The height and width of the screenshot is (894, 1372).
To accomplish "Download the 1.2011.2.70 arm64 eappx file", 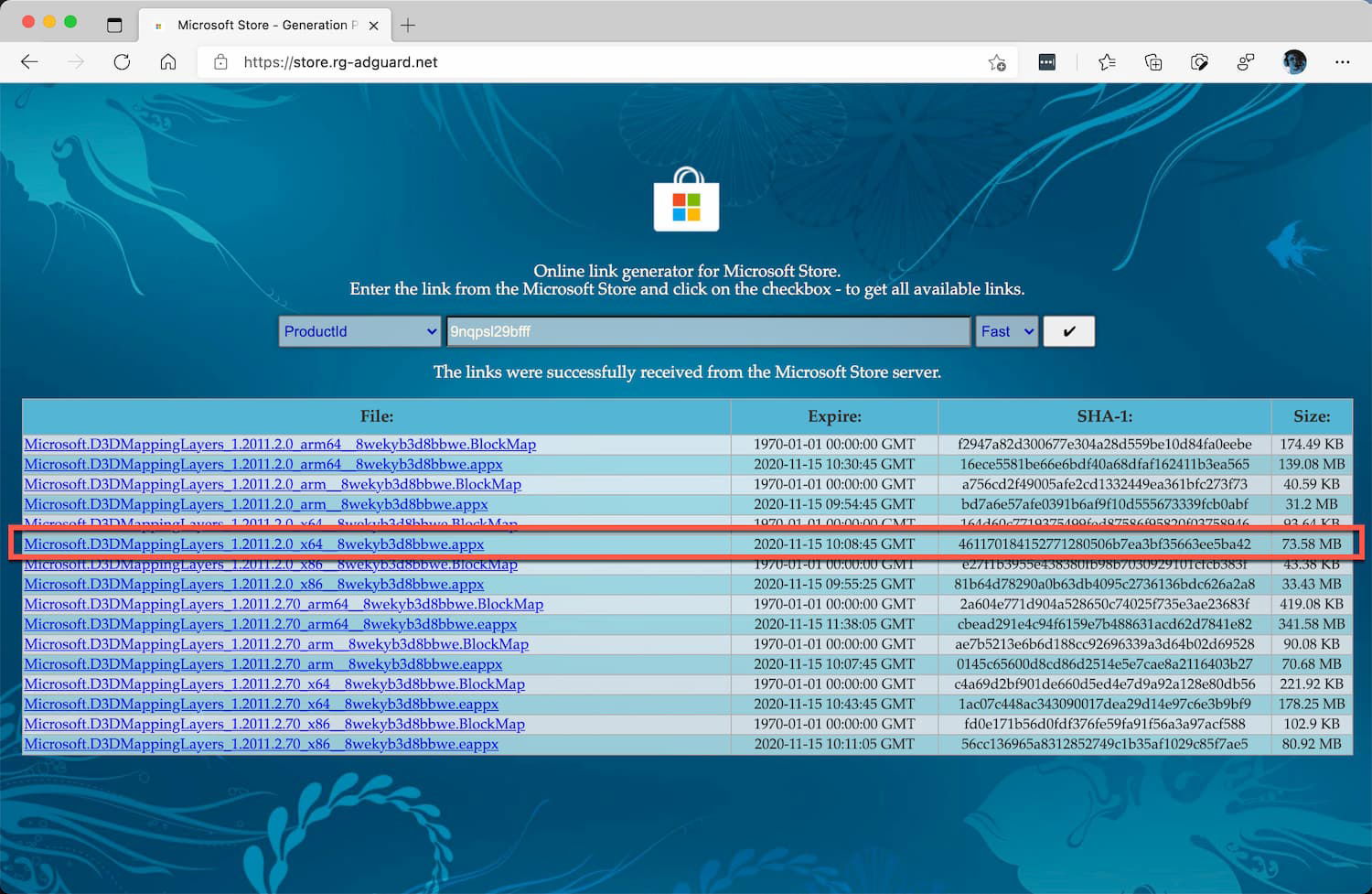I will [x=271, y=624].
